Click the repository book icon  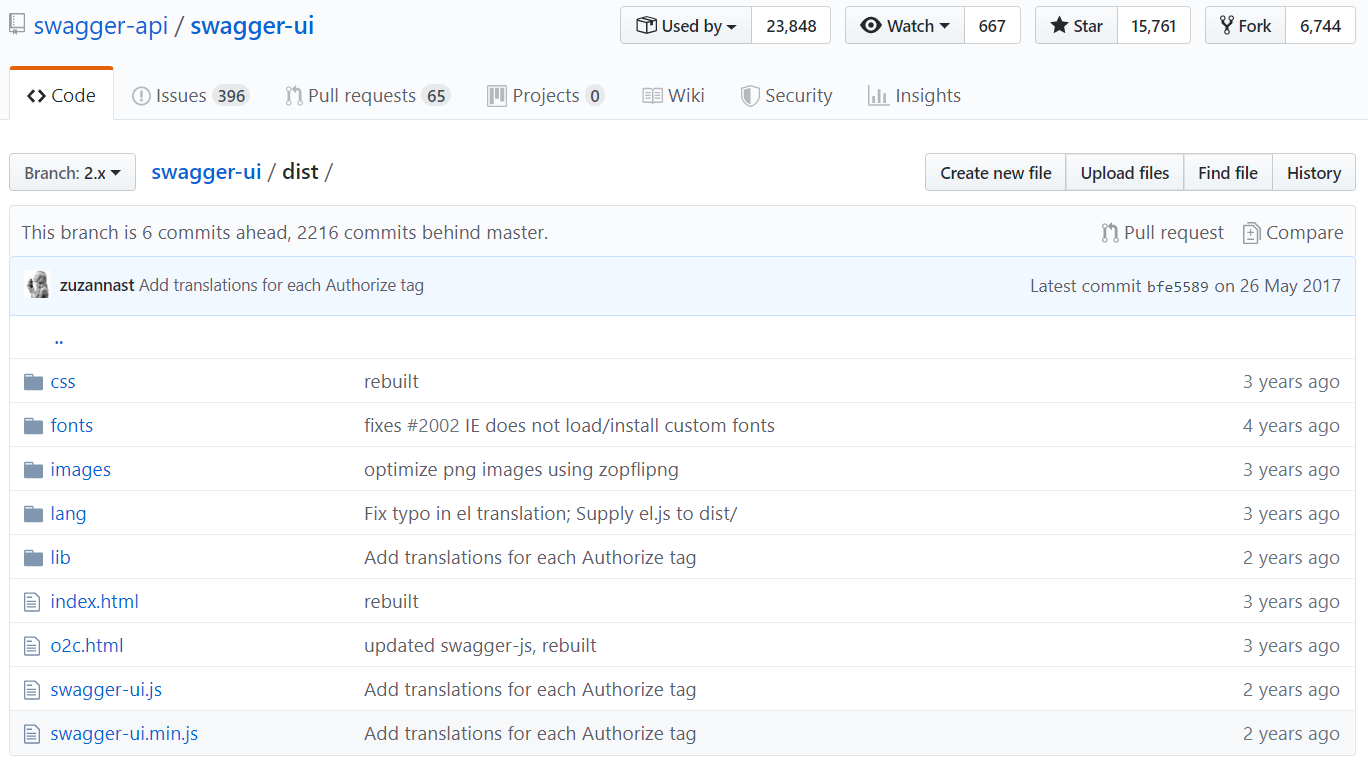17,26
